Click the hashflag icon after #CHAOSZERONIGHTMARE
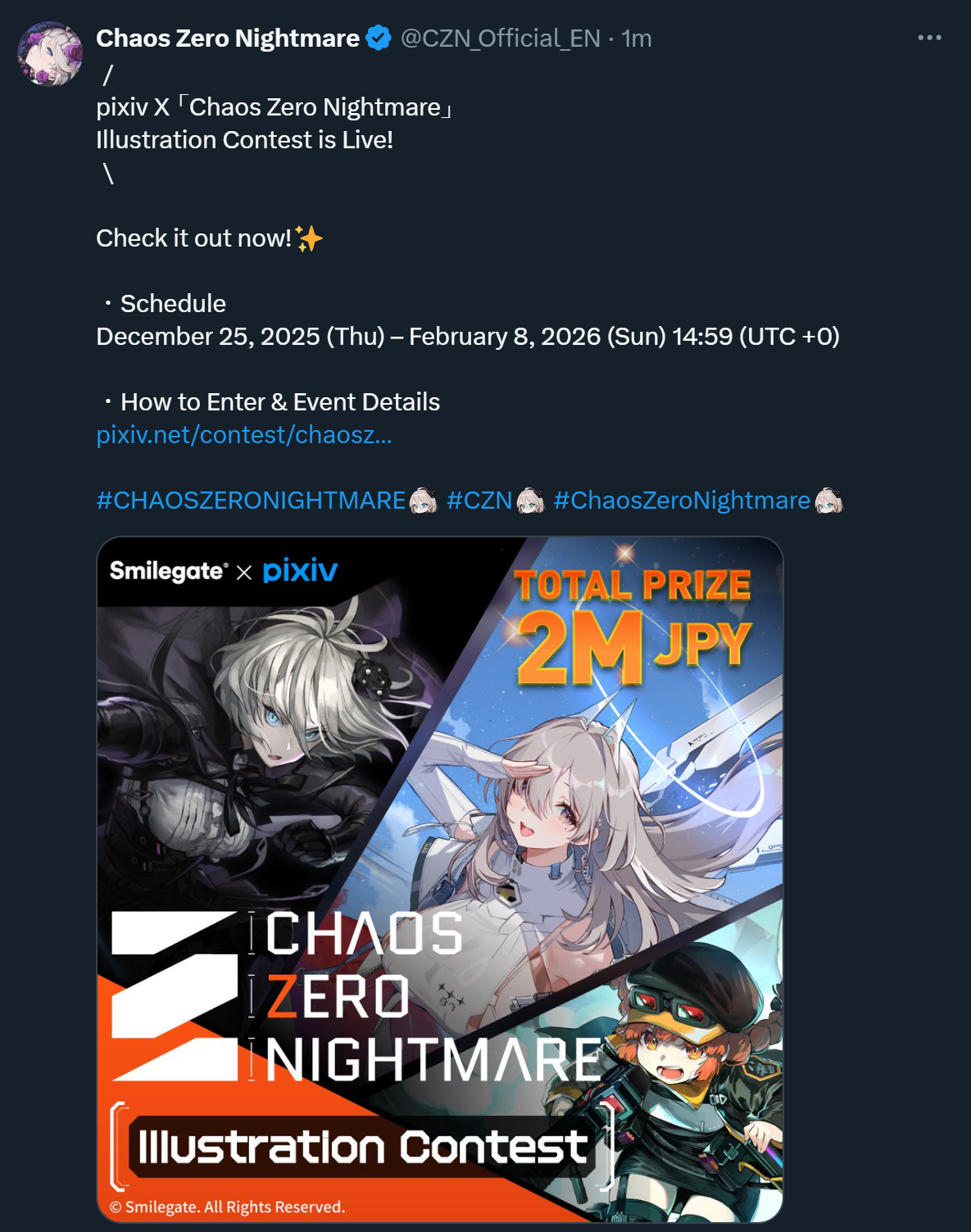 coord(423,500)
